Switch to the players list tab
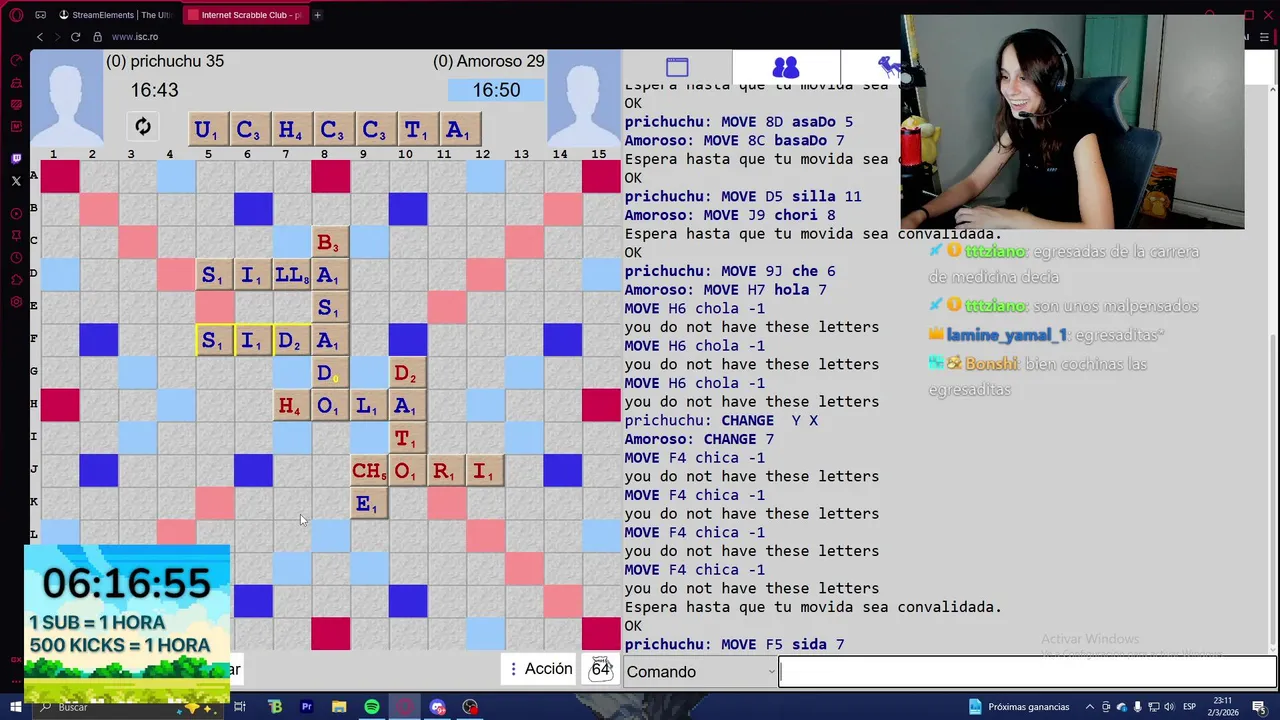Image resolution: width=1280 pixels, height=720 pixels. coord(786,67)
